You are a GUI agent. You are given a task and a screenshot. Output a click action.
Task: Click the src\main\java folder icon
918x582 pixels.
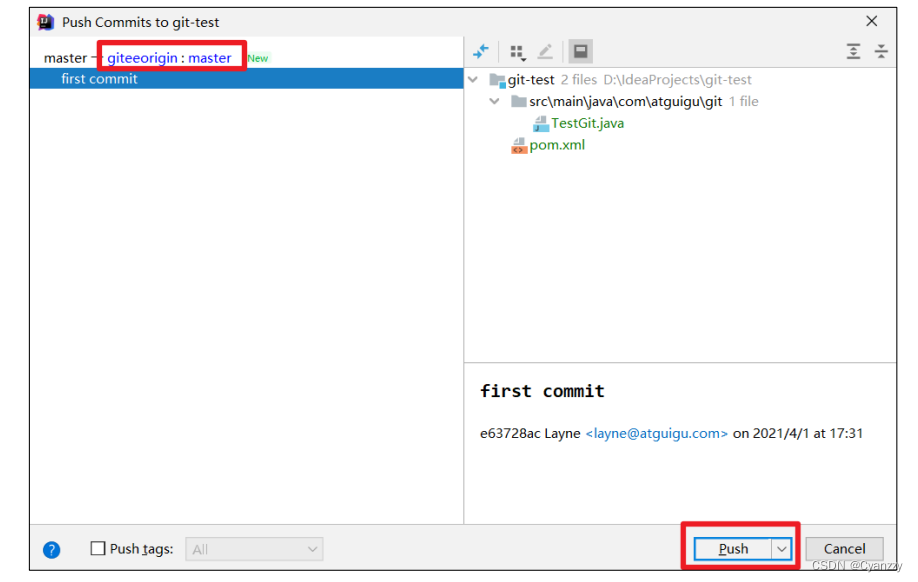click(x=519, y=101)
